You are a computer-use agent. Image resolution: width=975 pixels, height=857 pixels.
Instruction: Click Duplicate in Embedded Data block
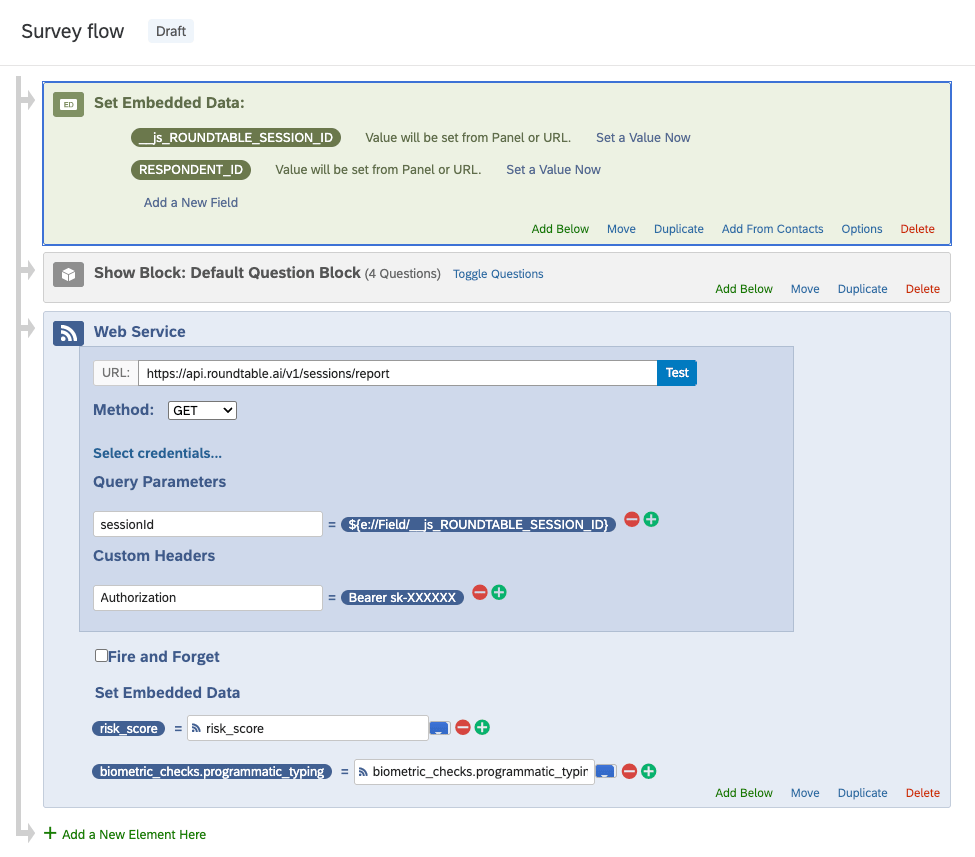(x=678, y=229)
